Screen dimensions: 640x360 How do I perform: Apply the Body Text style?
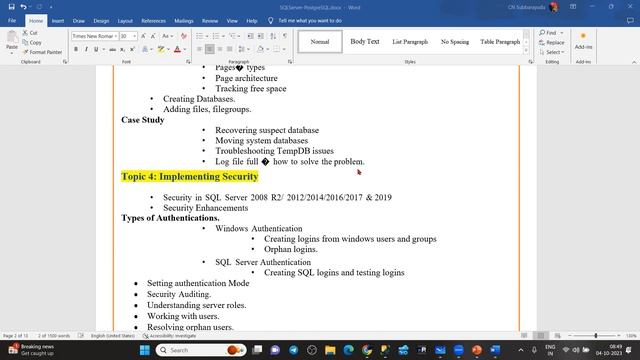[364, 42]
